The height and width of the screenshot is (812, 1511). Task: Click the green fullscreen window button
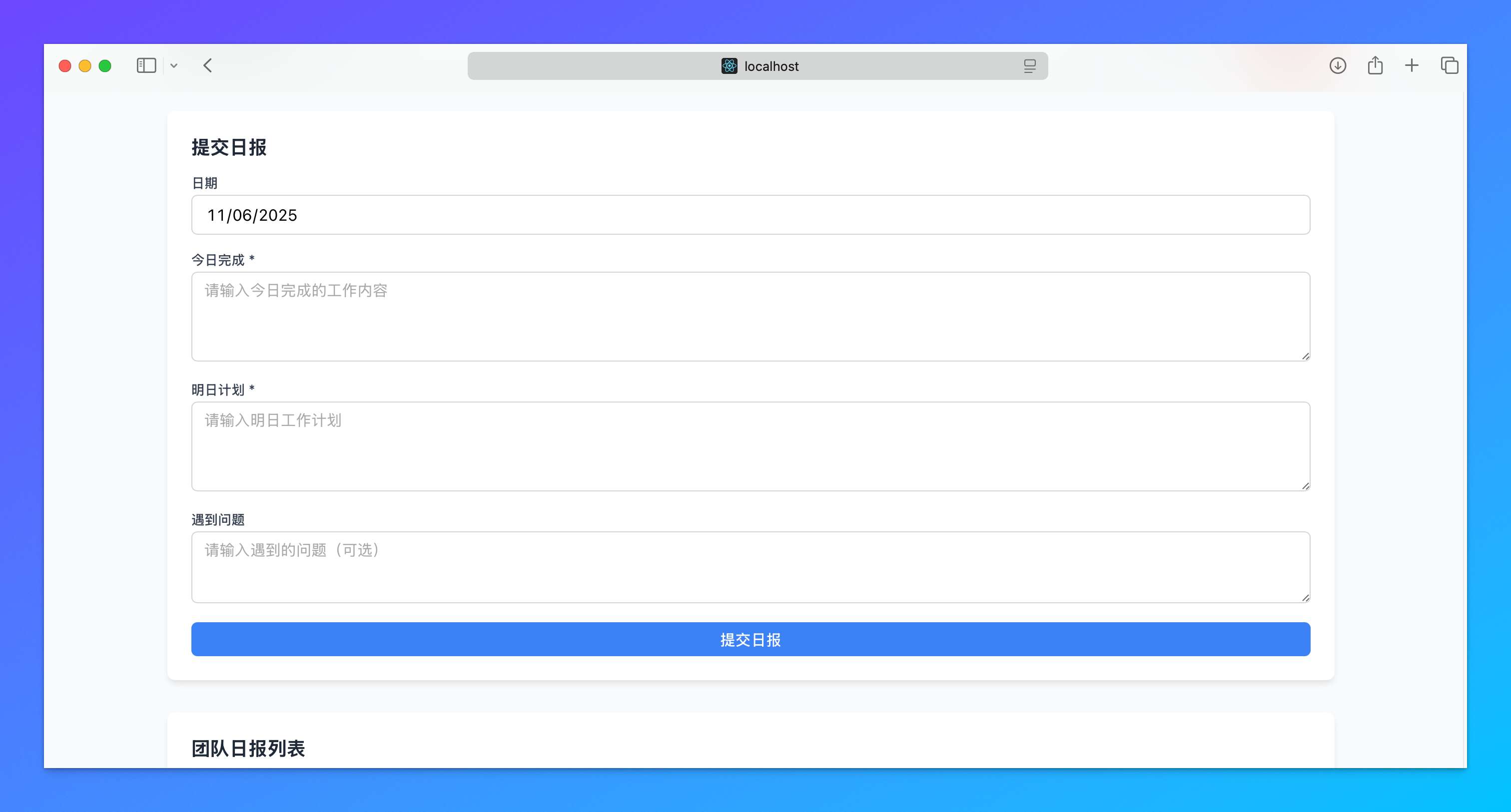click(x=105, y=65)
